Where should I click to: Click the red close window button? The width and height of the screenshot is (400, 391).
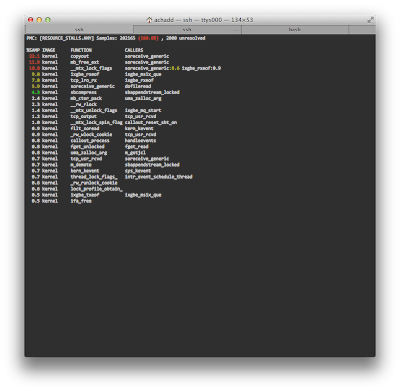click(x=31, y=20)
